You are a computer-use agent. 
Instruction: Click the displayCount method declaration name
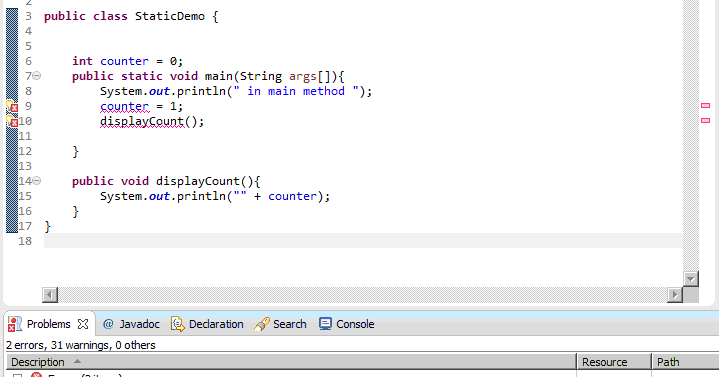tap(198, 181)
